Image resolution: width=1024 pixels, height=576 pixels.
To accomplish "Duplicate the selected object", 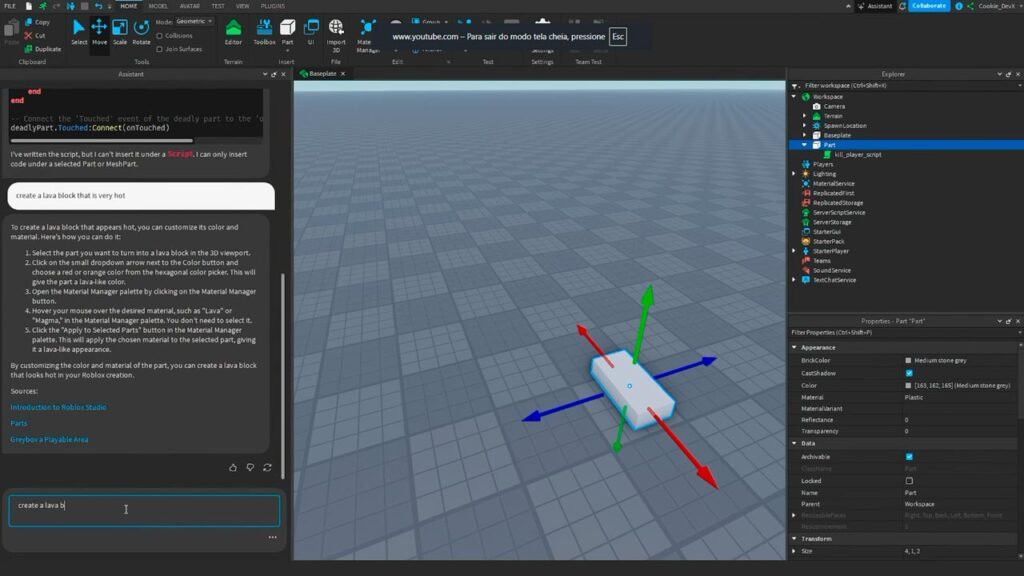I will click(42, 49).
